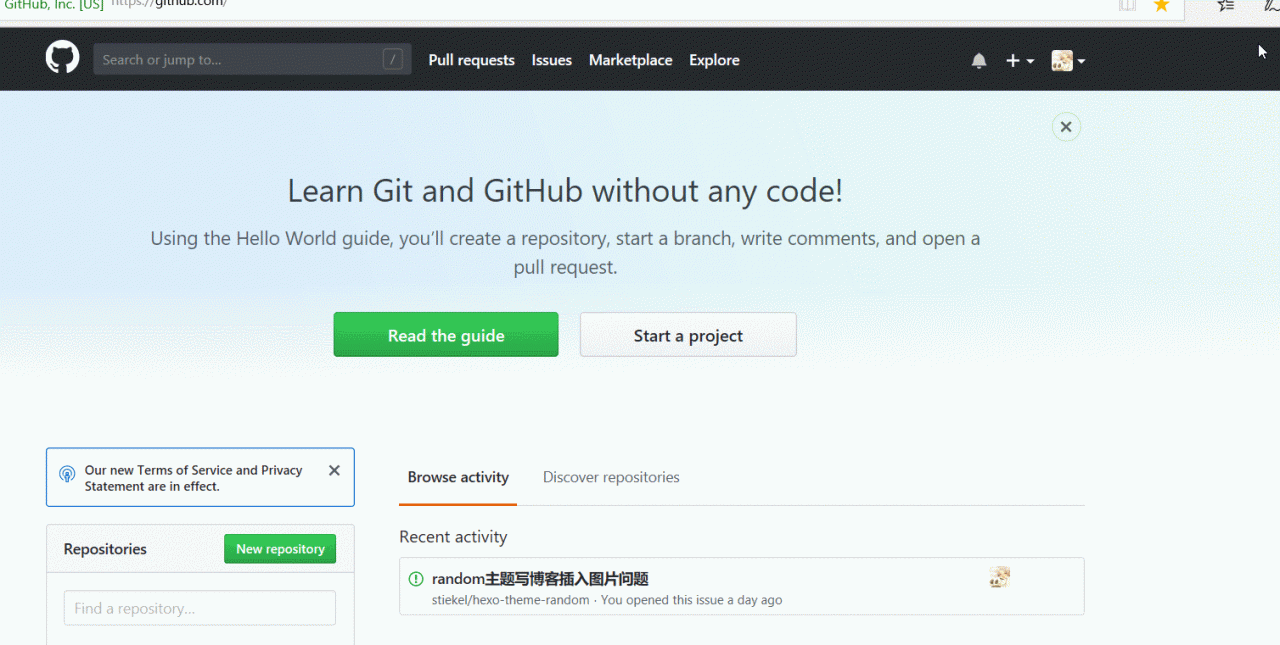Screen dimensions: 1280x645
Task: Click the GitHub octocat logo
Action: 62,58
